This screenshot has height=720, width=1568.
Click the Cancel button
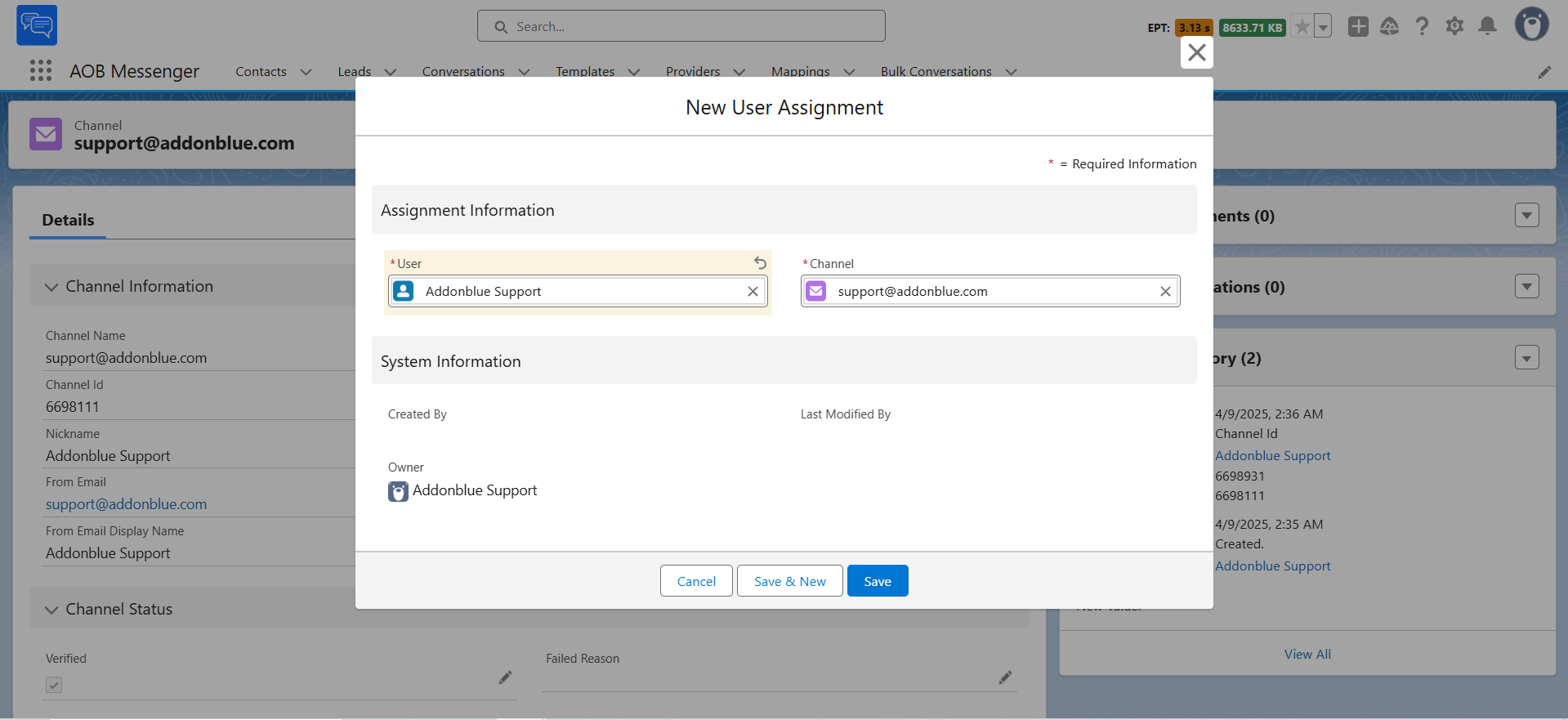tap(696, 581)
